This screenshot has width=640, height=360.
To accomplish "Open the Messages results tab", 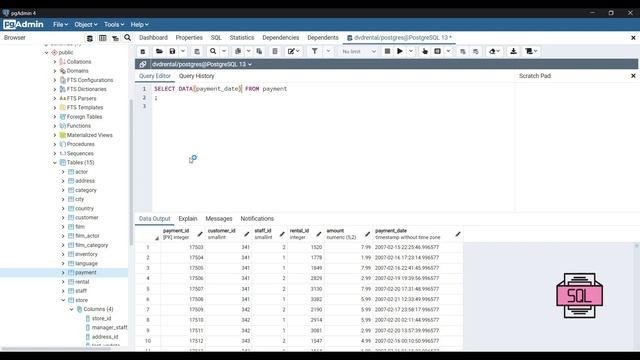I will (219, 219).
